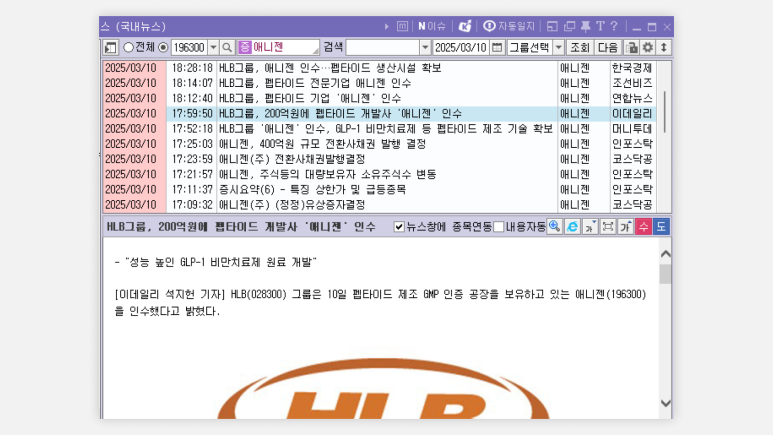Image resolution: width=773 pixels, height=435 pixels.
Task: Decrease font size with 가 down icon
Action: tap(590, 226)
